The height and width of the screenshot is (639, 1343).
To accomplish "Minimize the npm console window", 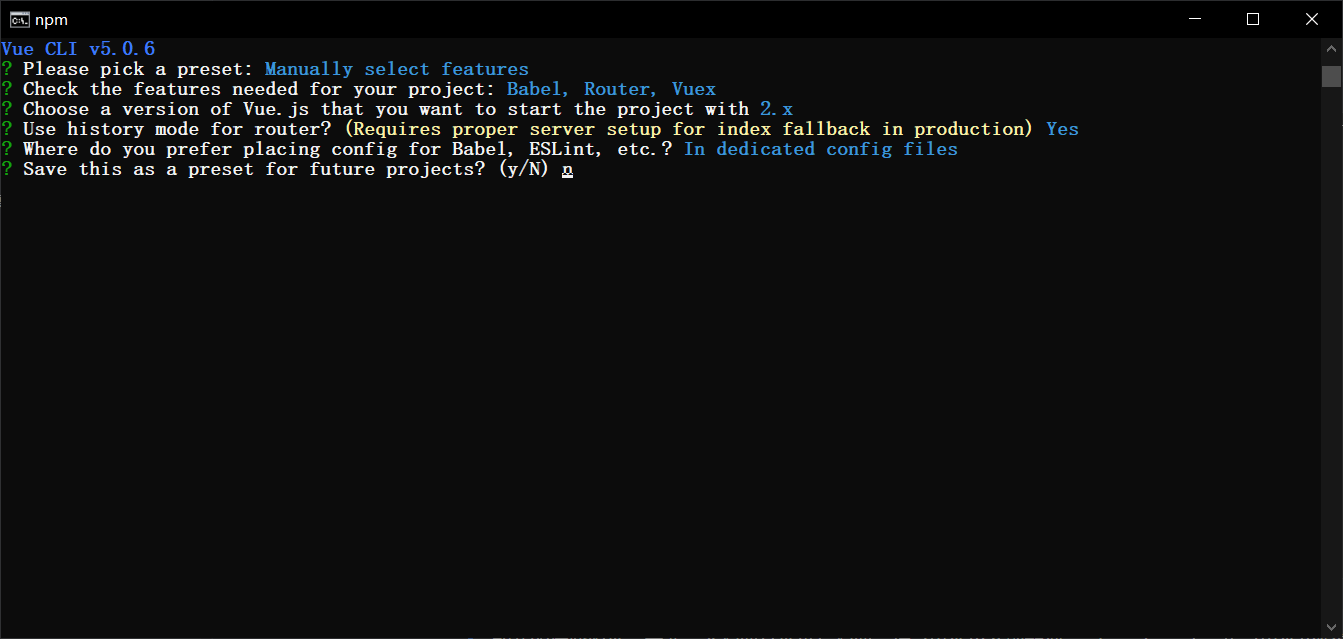I will click(x=1196, y=18).
